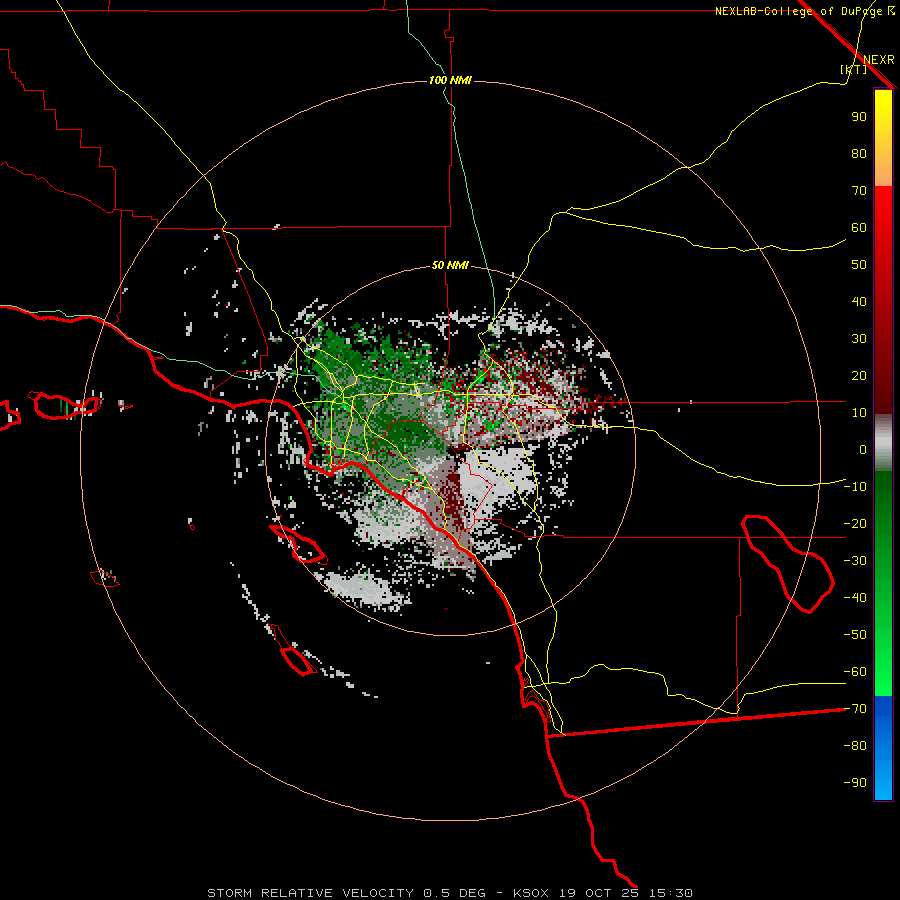
Task: Click the -80 value on the velocity scale
Action: 855,746
